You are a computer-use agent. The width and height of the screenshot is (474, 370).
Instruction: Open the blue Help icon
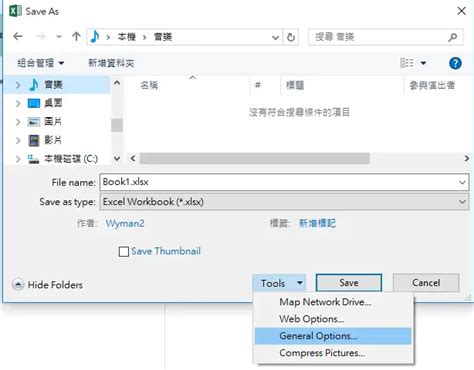[455, 63]
